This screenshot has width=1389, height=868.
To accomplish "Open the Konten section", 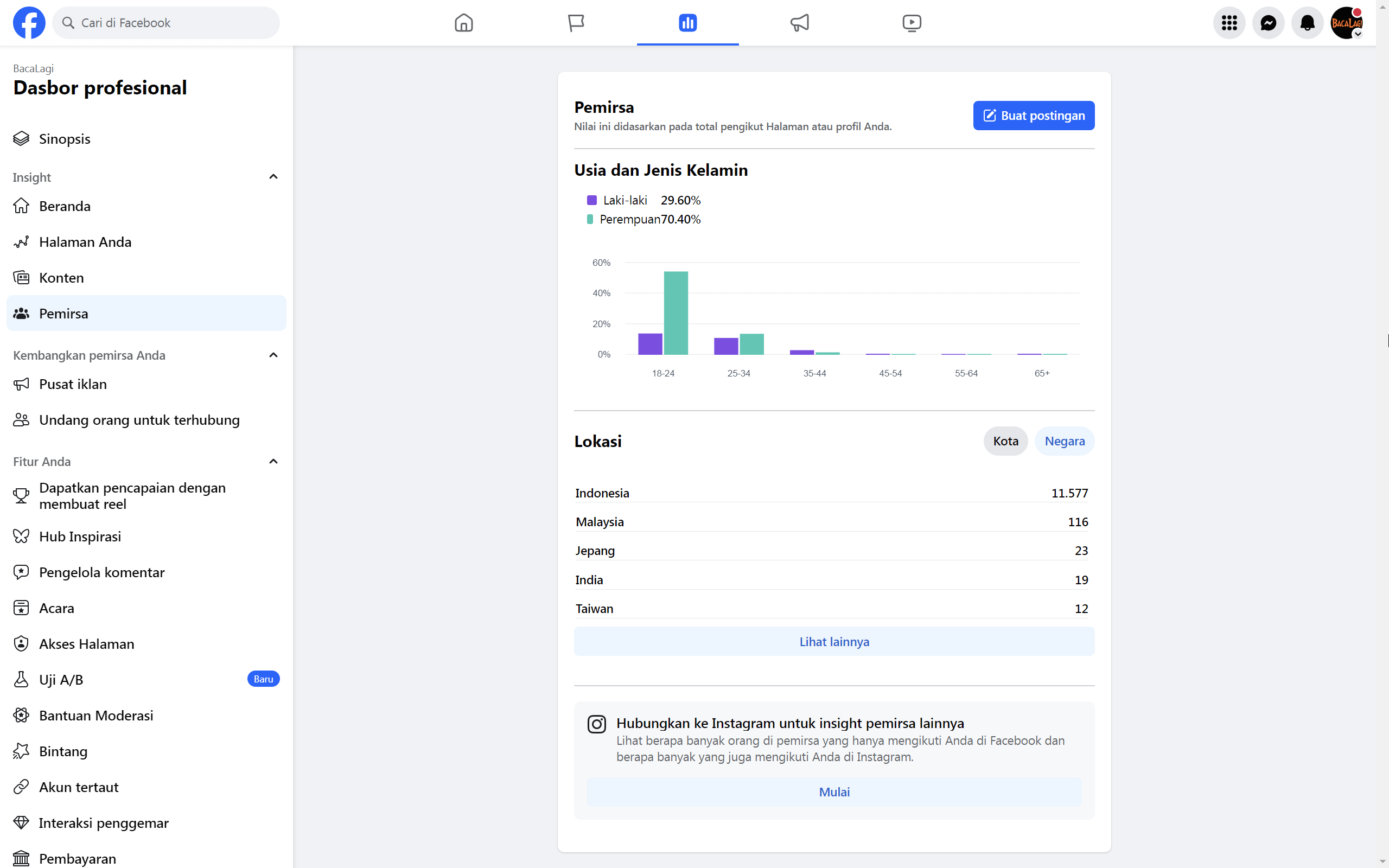I will [61, 277].
